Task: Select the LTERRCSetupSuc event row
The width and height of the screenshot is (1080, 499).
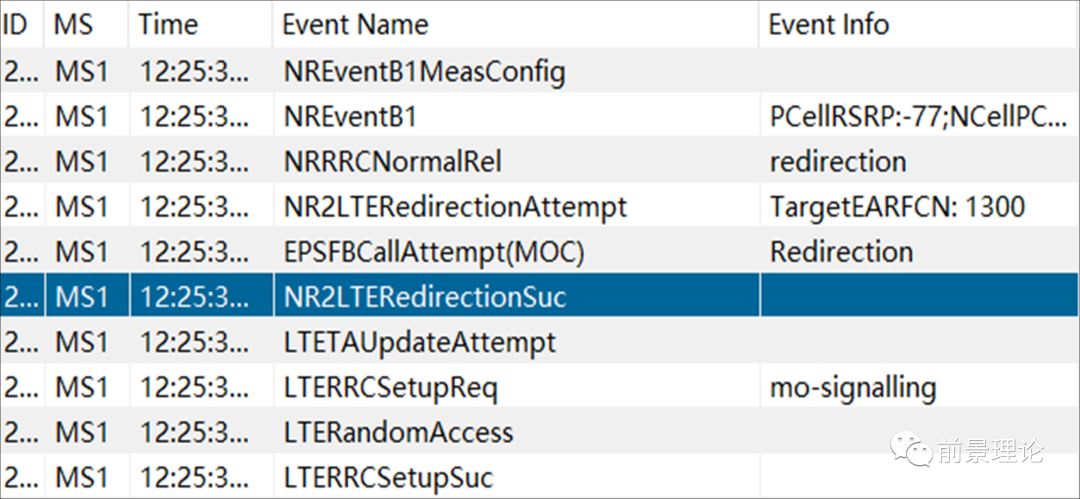Action: (389, 477)
